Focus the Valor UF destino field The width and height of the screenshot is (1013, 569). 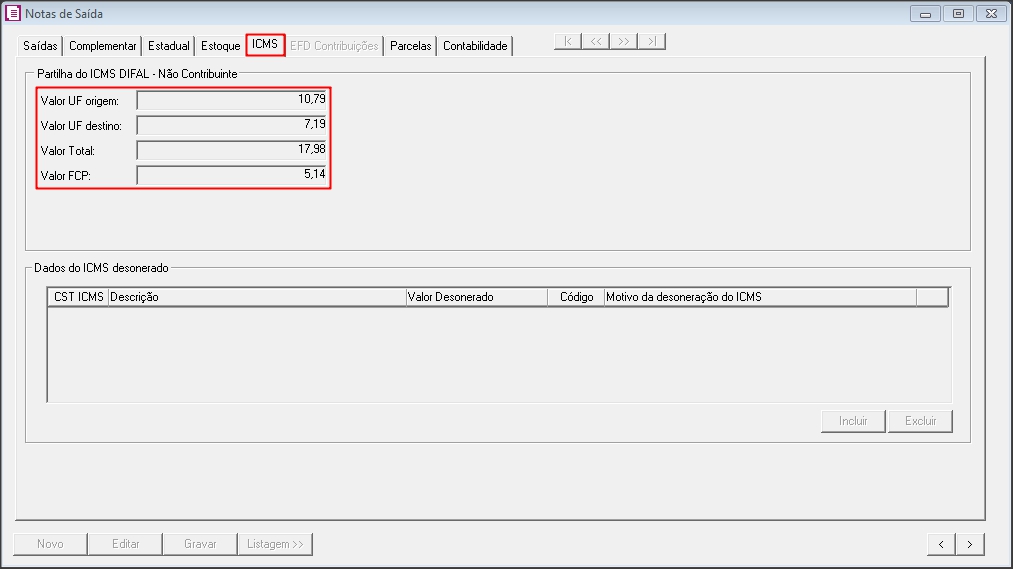pos(232,125)
